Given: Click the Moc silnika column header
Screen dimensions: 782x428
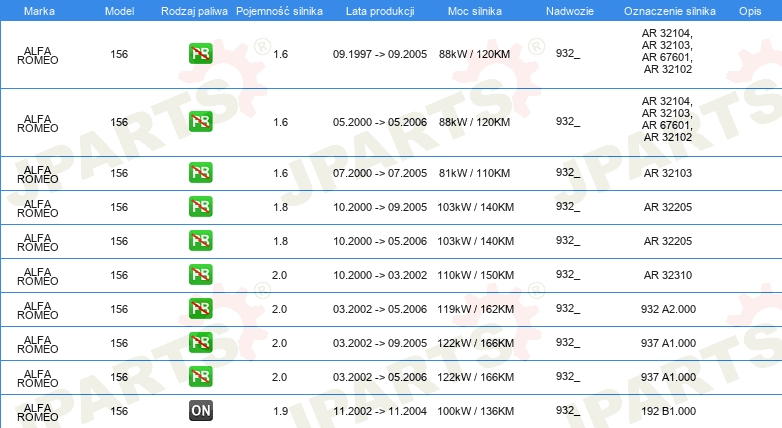Looking at the screenshot, I should click(475, 11).
